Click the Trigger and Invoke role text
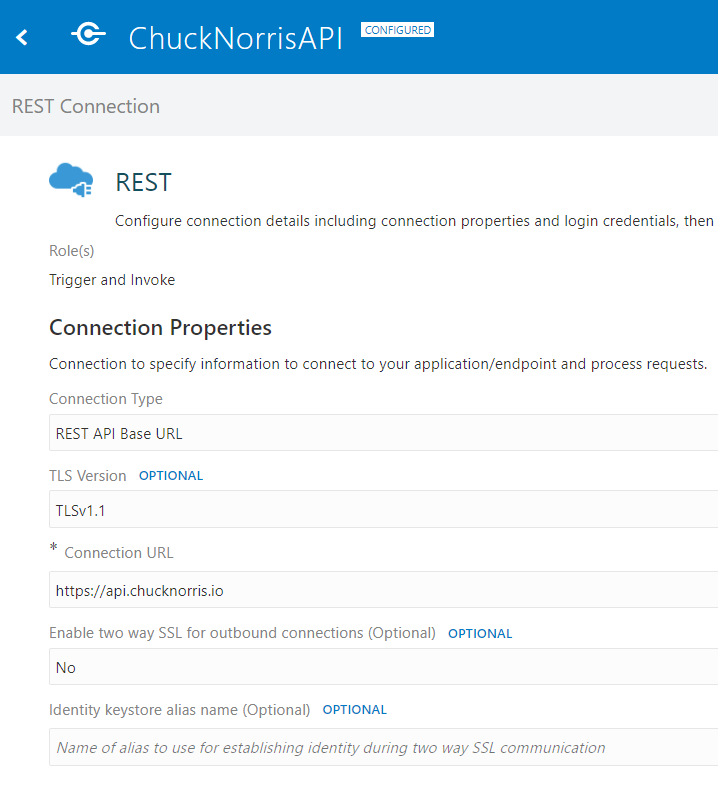This screenshot has width=718, height=789. tap(112, 280)
